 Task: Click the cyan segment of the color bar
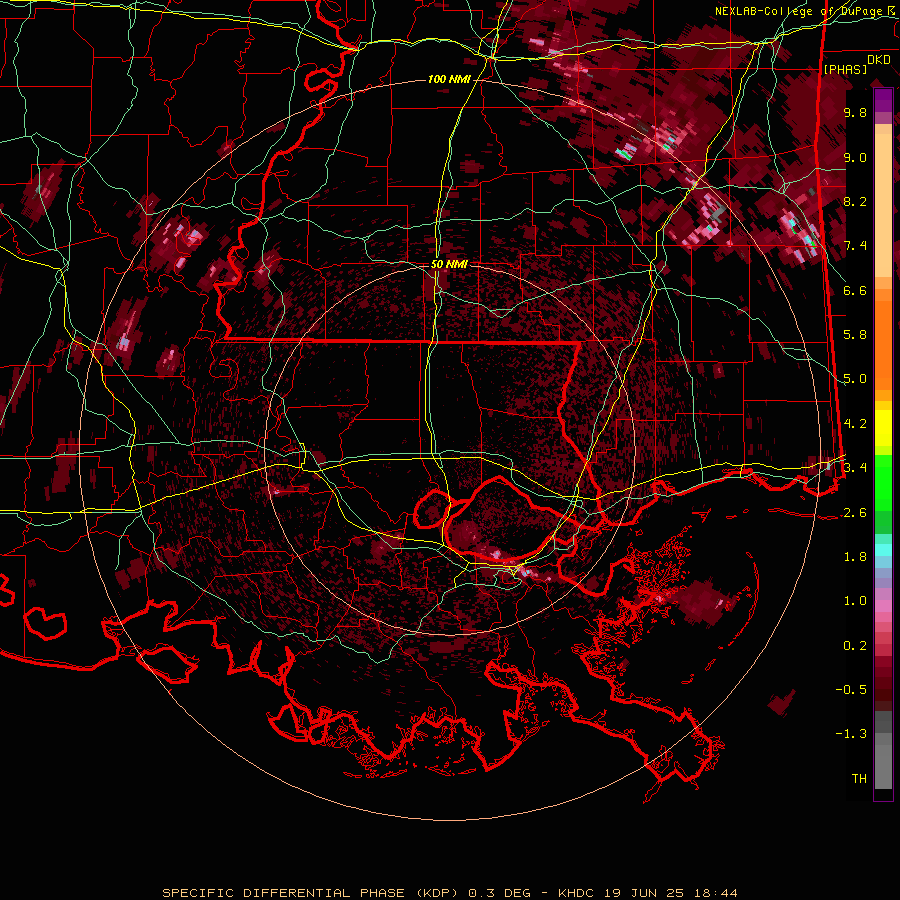click(x=883, y=550)
